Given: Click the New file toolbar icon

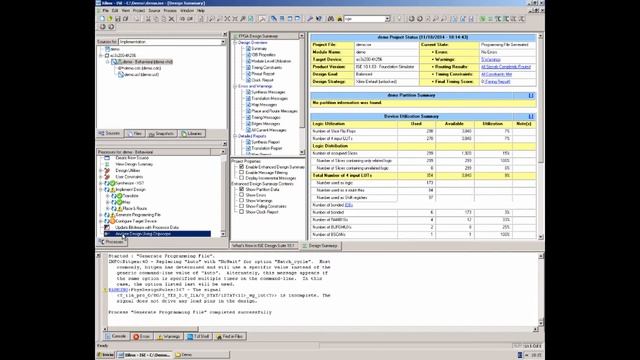Looking at the screenshot, I should (102, 19).
